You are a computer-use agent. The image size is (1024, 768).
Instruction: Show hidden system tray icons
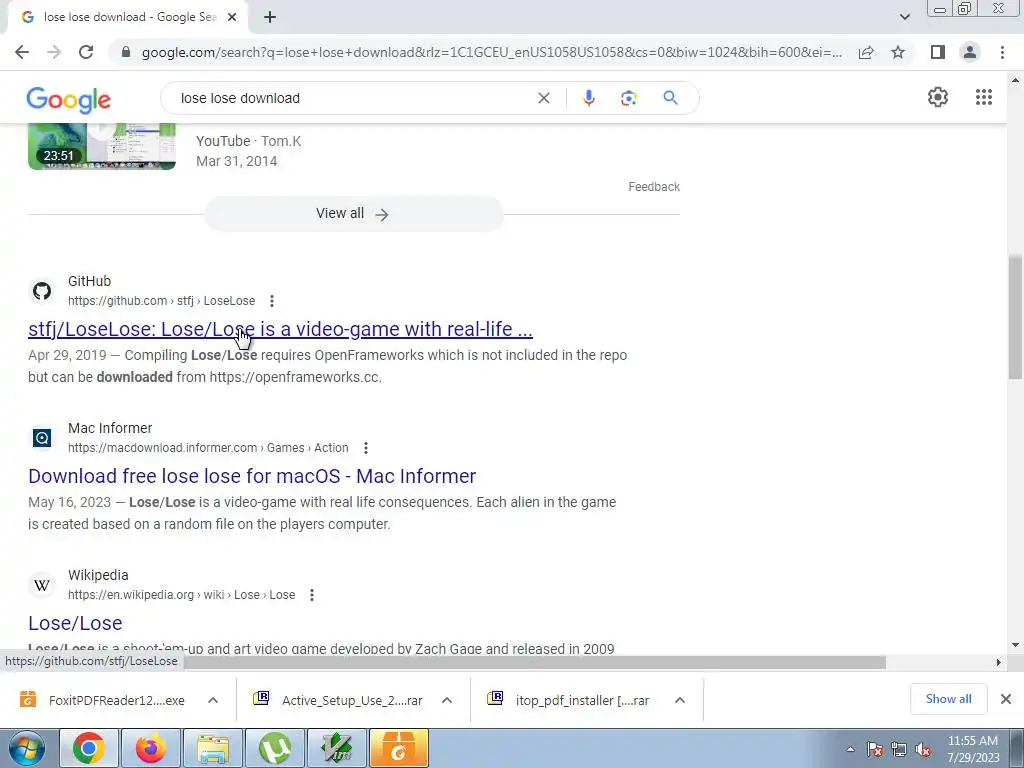click(850, 749)
